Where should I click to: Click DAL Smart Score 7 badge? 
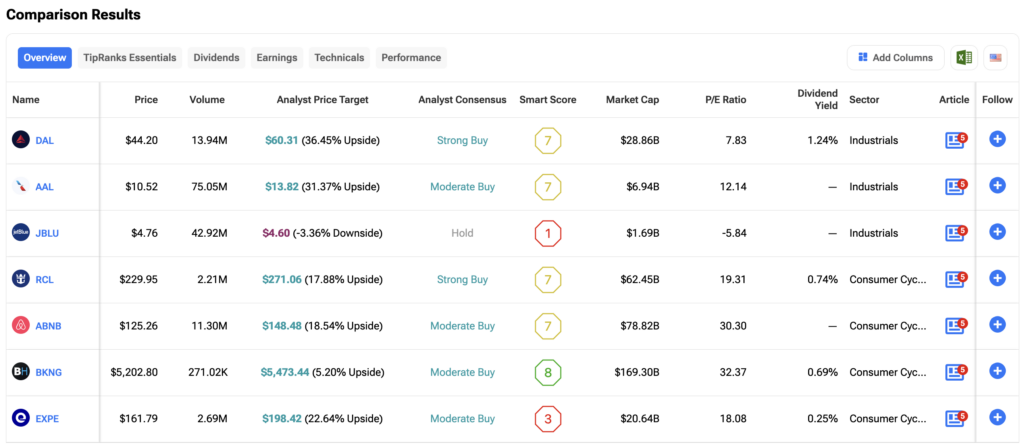548,140
